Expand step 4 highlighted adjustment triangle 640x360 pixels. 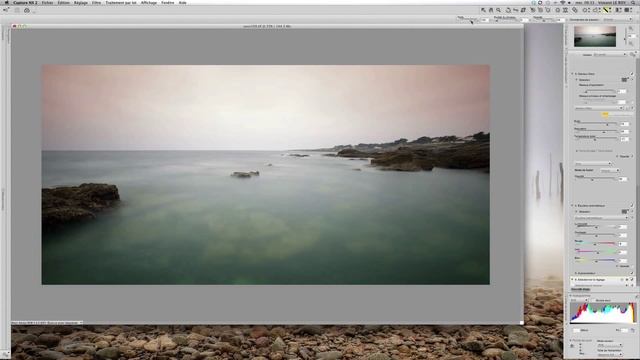572,280
